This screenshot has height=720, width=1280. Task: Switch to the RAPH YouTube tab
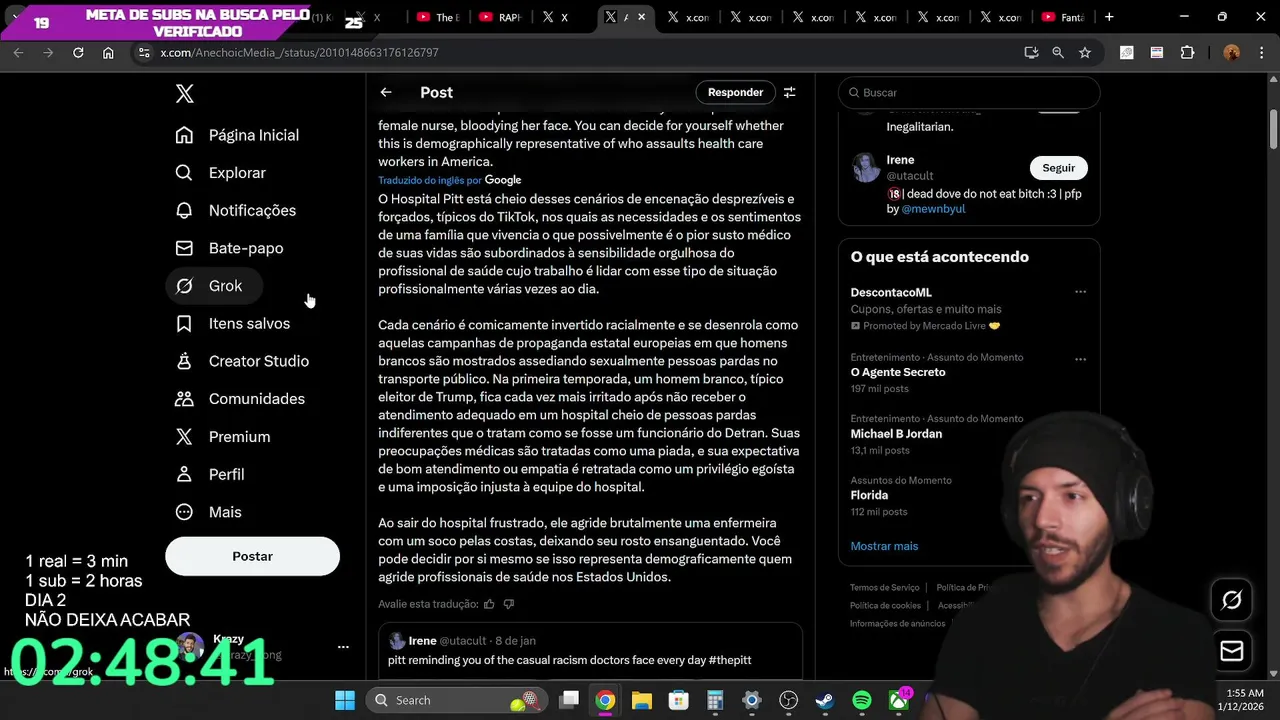tap(501, 17)
